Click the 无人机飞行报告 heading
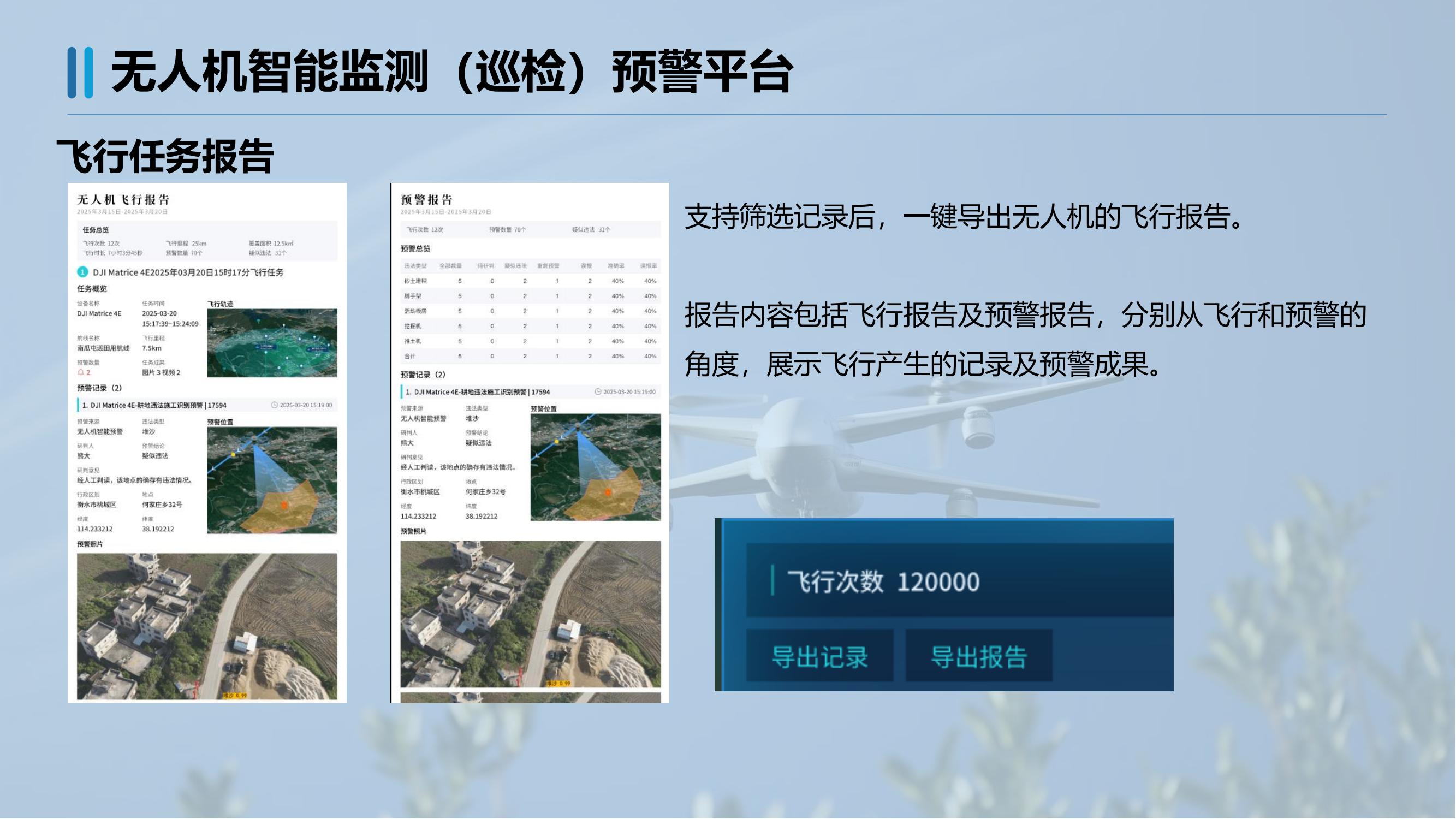This screenshot has width=1456, height=819. click(123, 199)
